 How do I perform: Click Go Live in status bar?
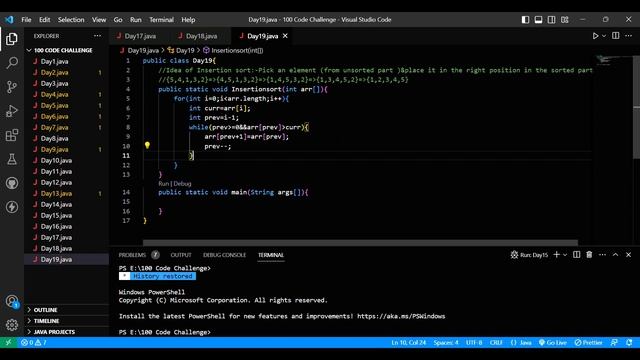[x=553, y=342]
